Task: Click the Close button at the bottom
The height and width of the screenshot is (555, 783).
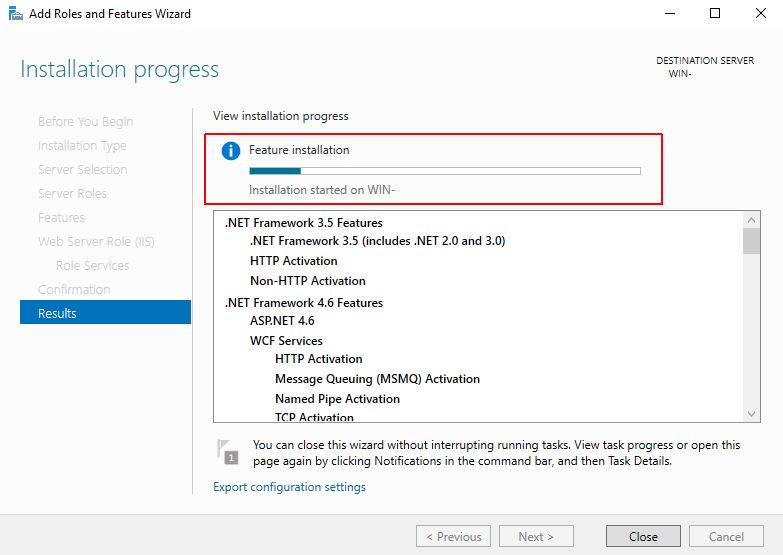Action: 643,536
